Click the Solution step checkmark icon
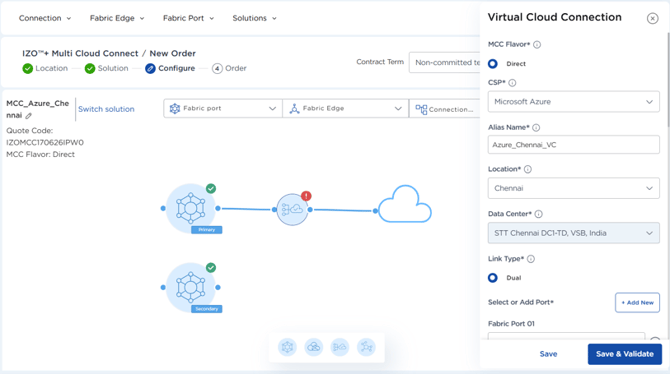This screenshot has height=374, width=670. click(x=90, y=68)
